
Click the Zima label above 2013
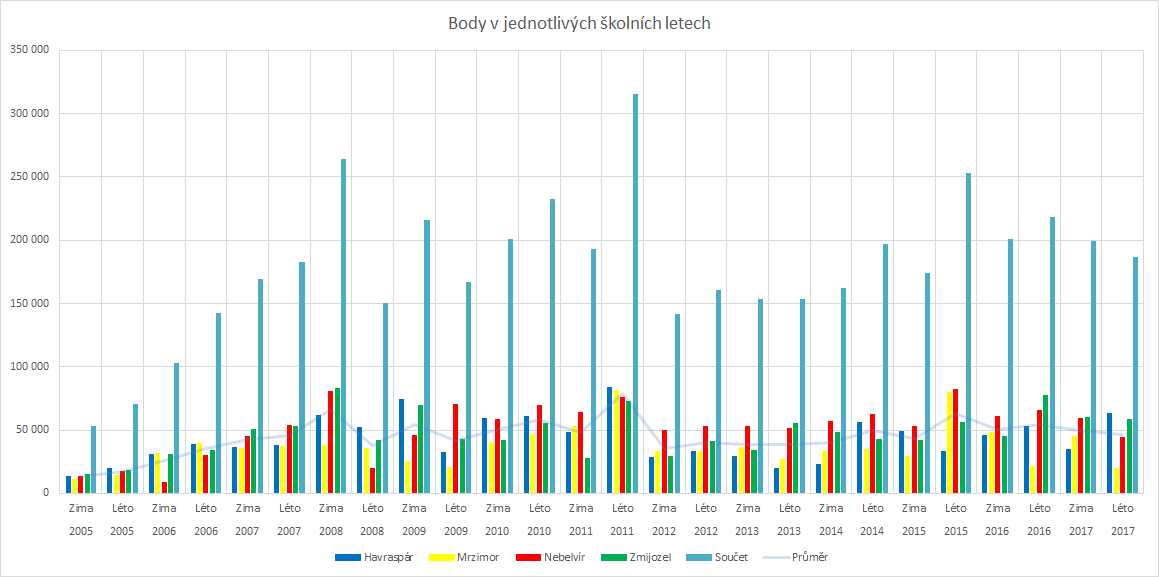[x=747, y=508]
